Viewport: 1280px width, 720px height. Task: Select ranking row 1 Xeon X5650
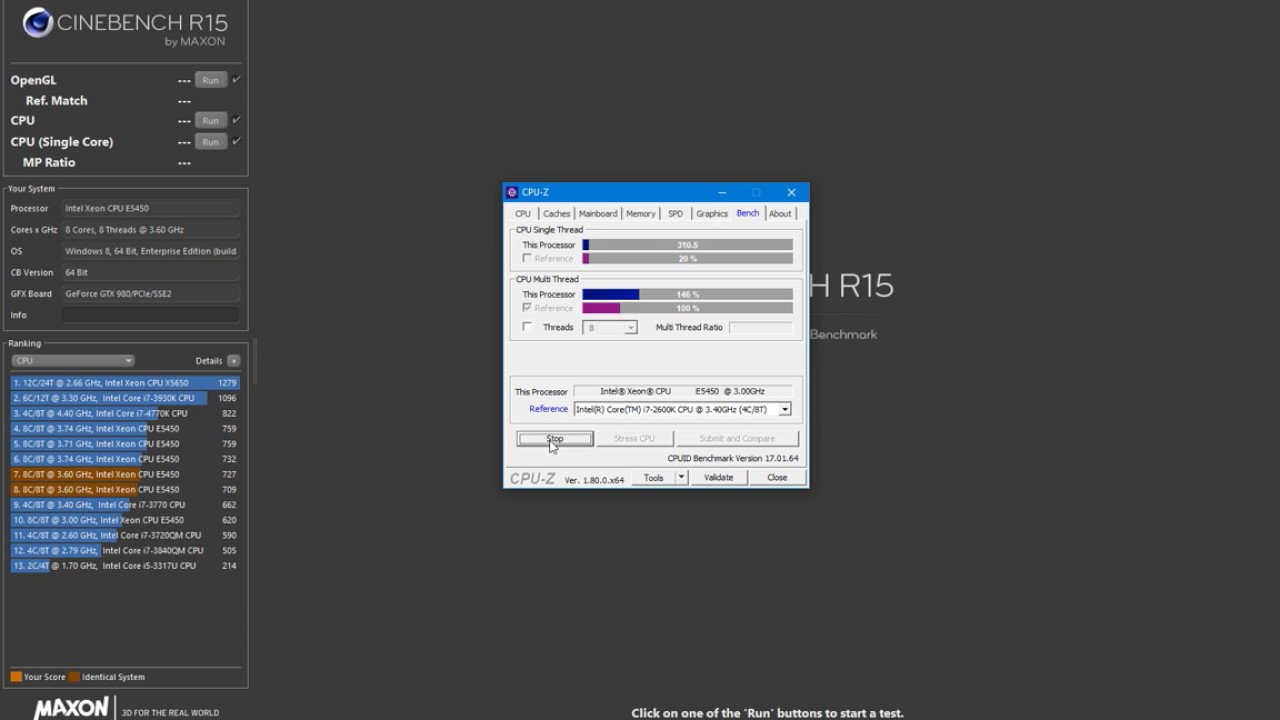point(125,383)
